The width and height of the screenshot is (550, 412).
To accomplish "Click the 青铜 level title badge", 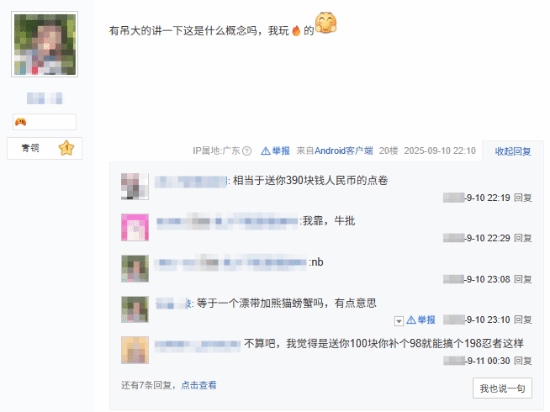I will 31,148.
